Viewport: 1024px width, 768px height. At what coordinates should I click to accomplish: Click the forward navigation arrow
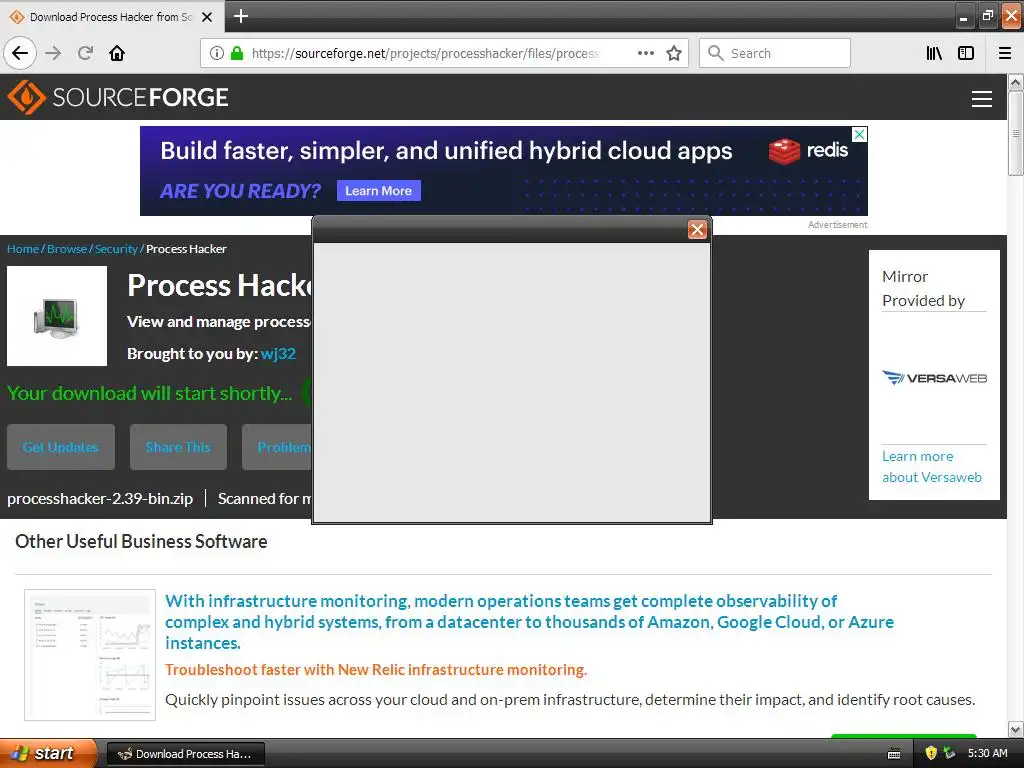[53, 53]
